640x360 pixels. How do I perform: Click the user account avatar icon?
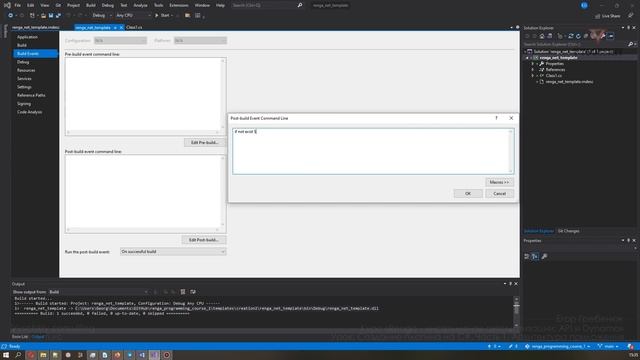(584, 5)
